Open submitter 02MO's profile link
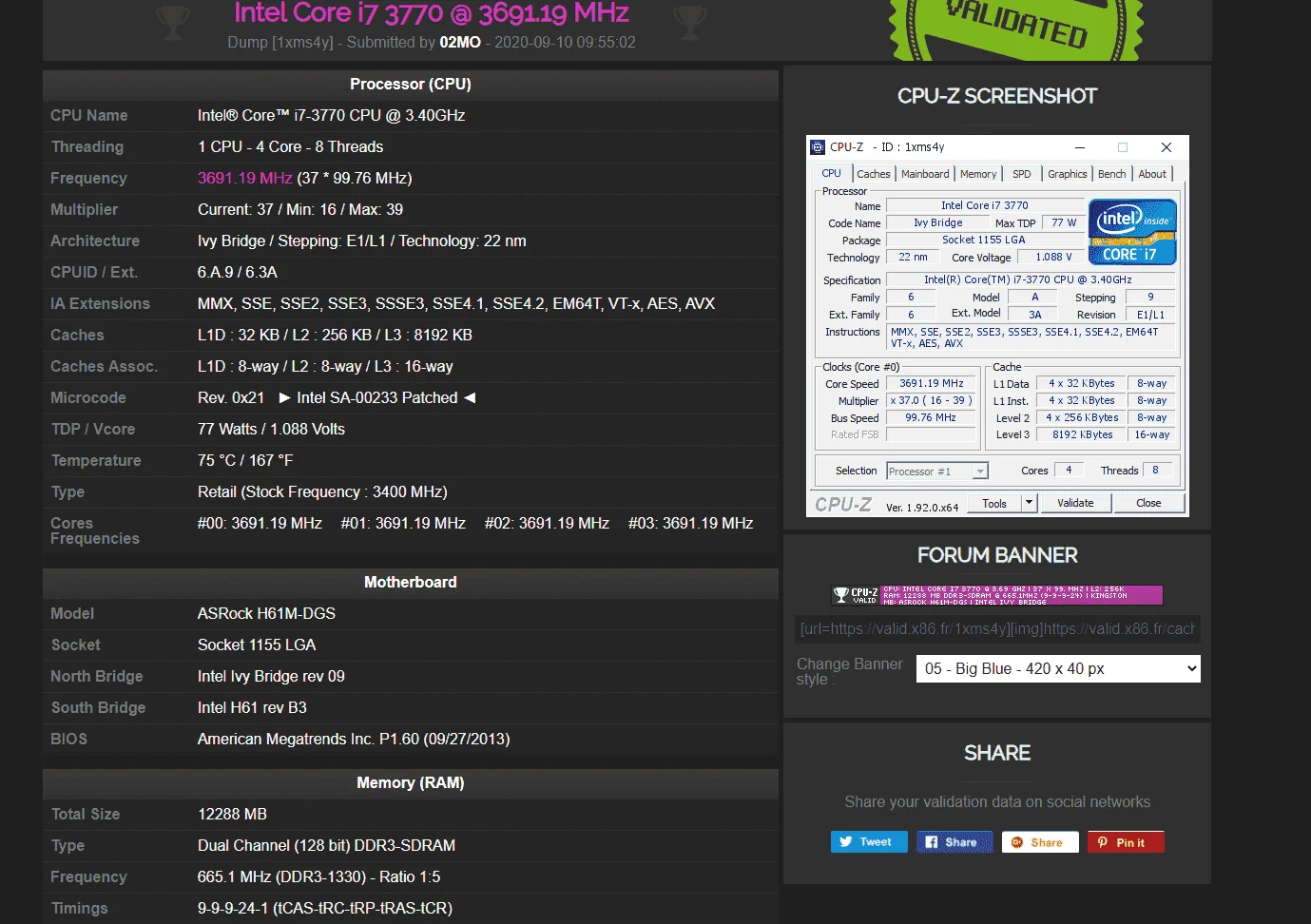The width and height of the screenshot is (1311, 924). click(460, 42)
